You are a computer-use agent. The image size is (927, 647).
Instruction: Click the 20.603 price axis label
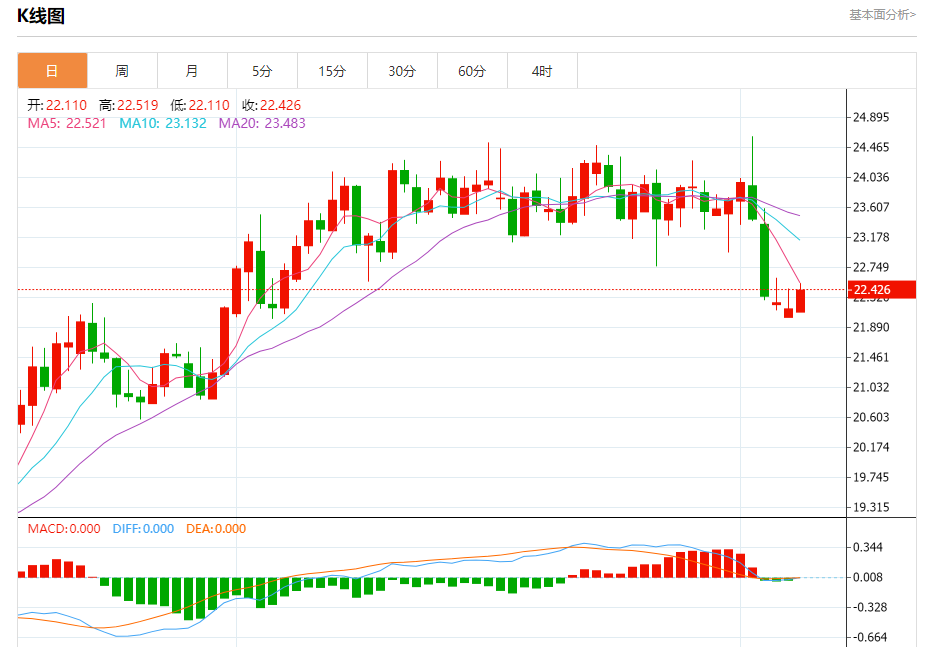871,417
